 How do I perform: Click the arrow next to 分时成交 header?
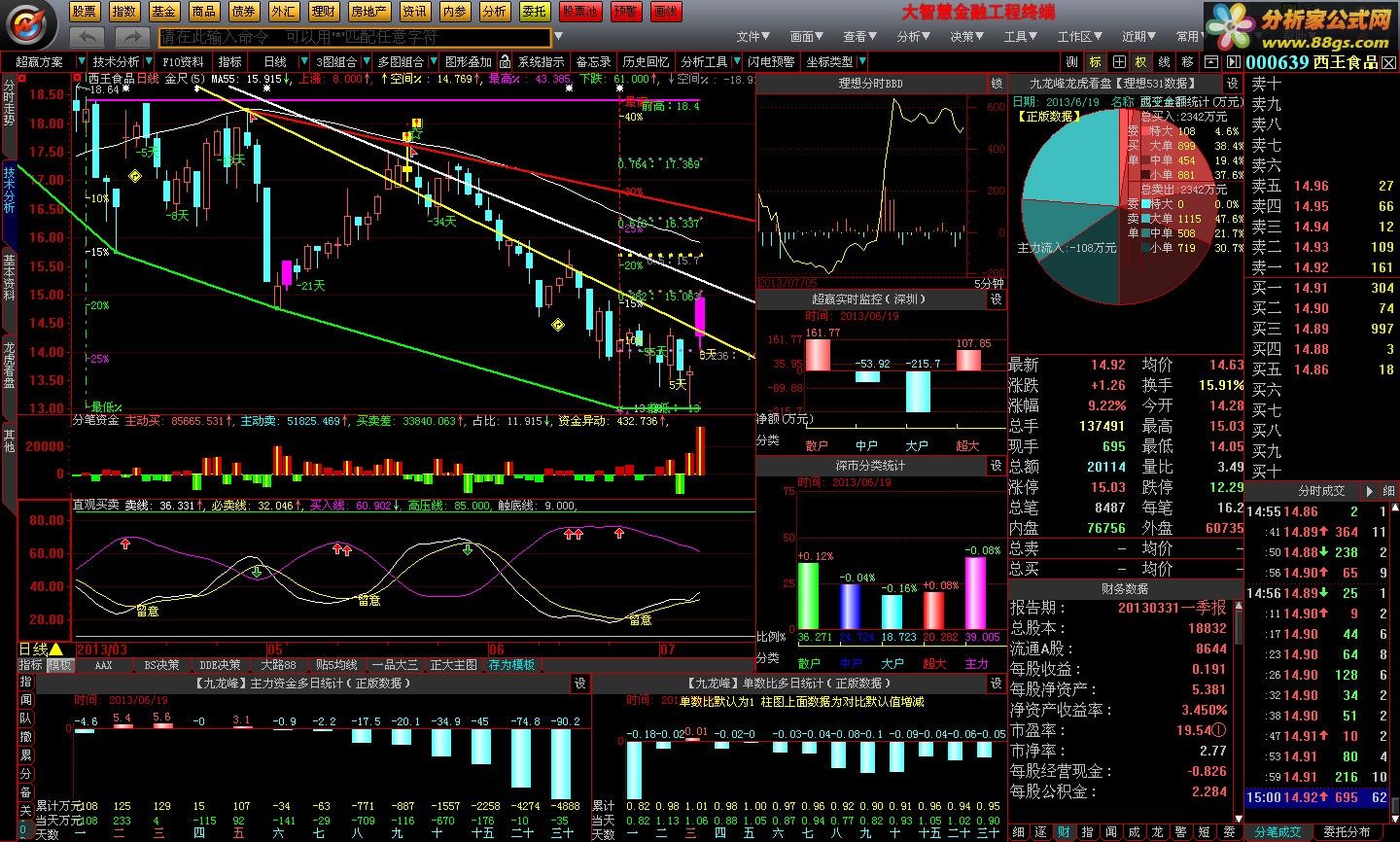[x=1370, y=491]
